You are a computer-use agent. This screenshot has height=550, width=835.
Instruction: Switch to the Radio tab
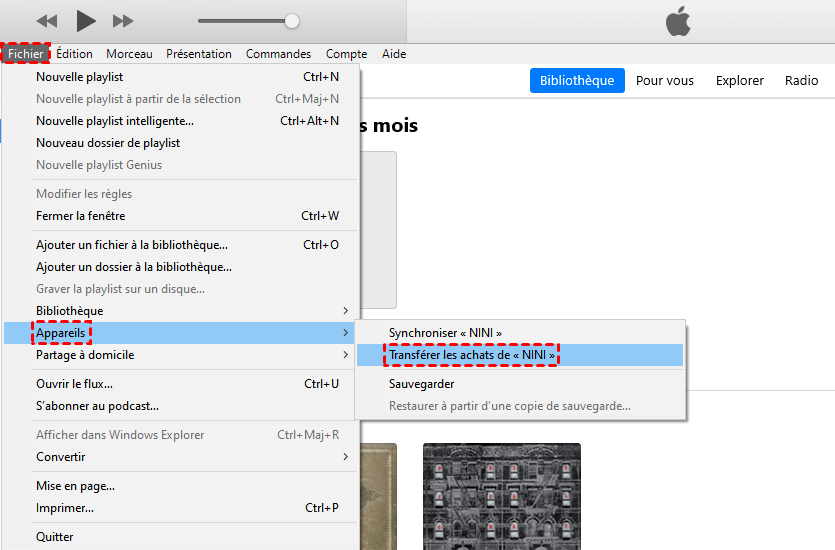[801, 81]
